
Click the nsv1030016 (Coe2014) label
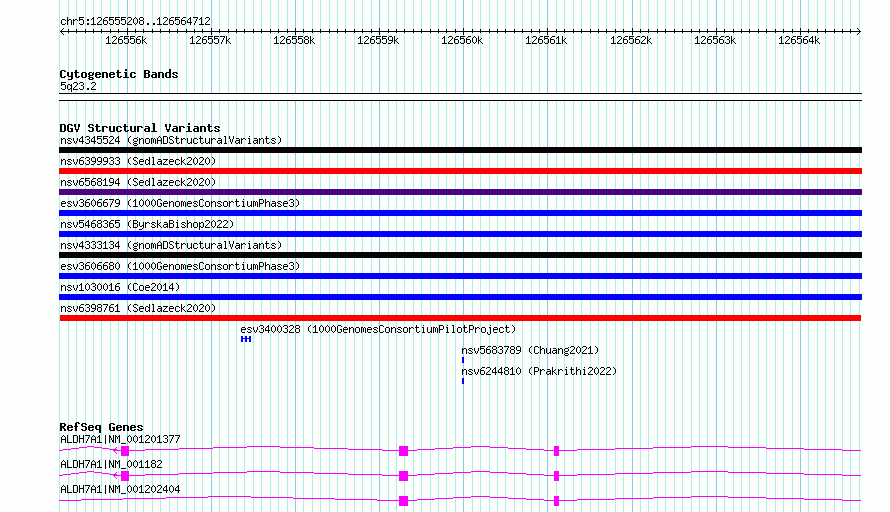click(120, 287)
